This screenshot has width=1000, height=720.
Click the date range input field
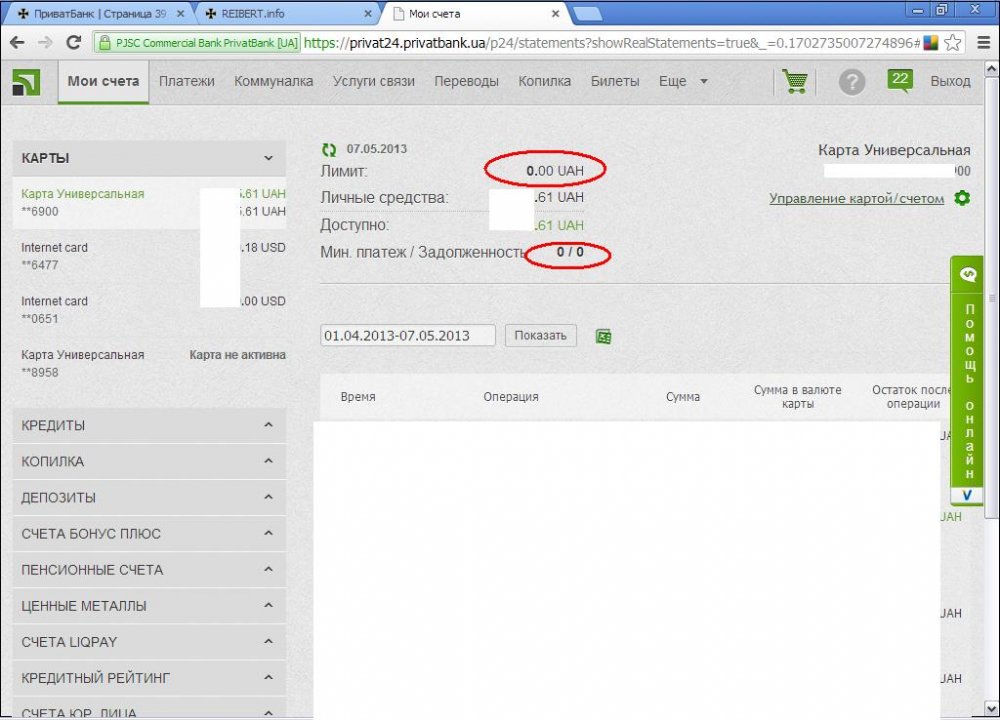[408, 335]
